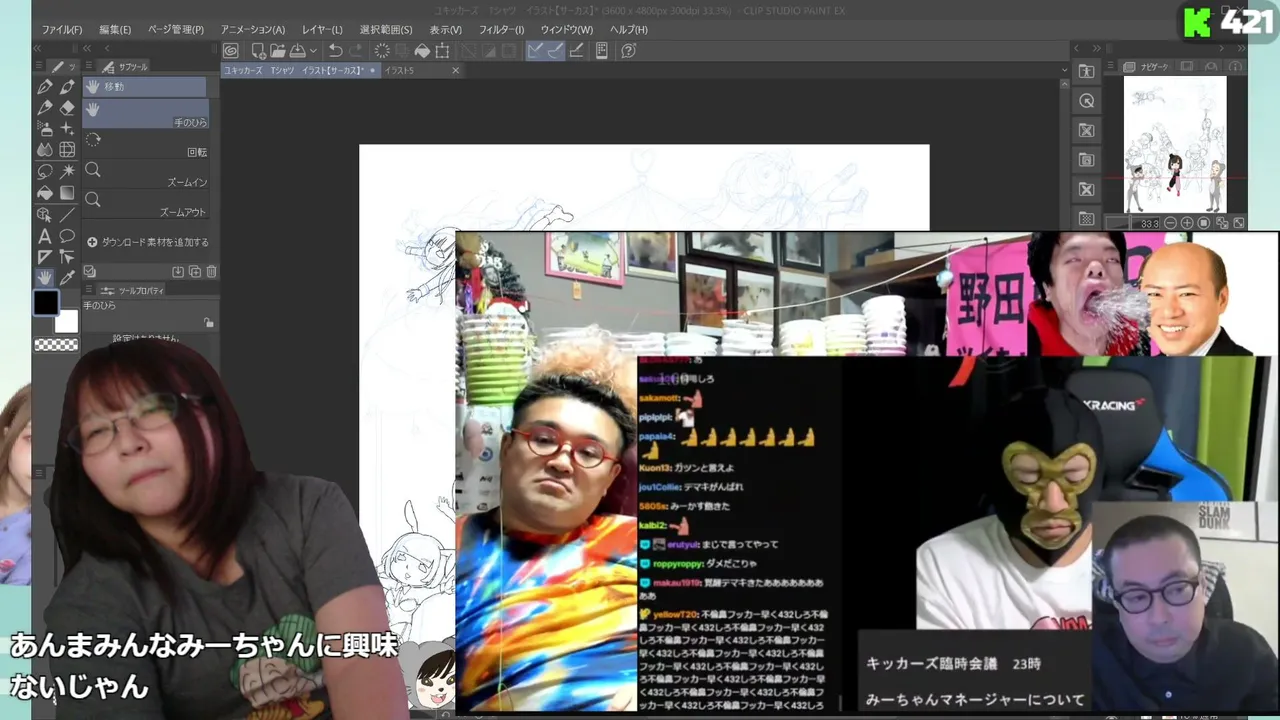Screen dimensions: 1280x720
Task: Click the Navigator canvas thumbnail
Action: tap(1175, 145)
